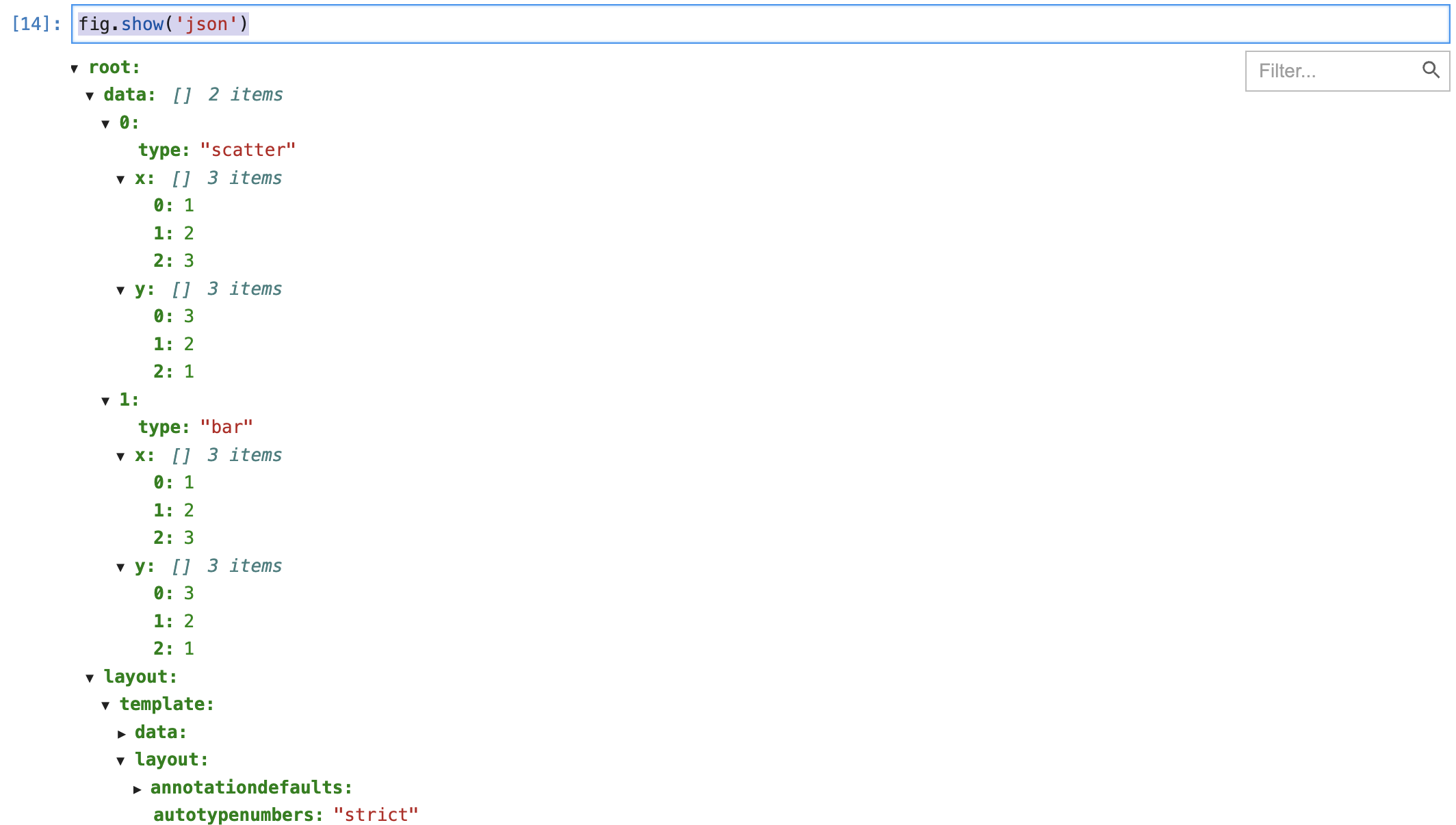This screenshot has width=1456, height=825.
Task: Expand the annotationdefaults node
Action: point(137,789)
